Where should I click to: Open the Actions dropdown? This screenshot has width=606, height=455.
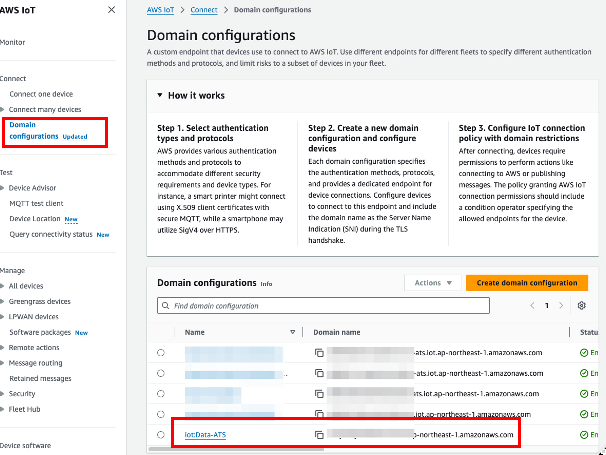pyautogui.click(x=431, y=283)
